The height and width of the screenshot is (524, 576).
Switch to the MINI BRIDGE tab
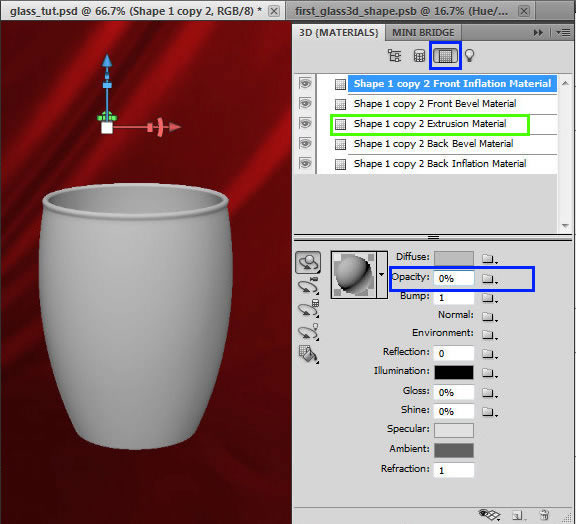[x=423, y=33]
